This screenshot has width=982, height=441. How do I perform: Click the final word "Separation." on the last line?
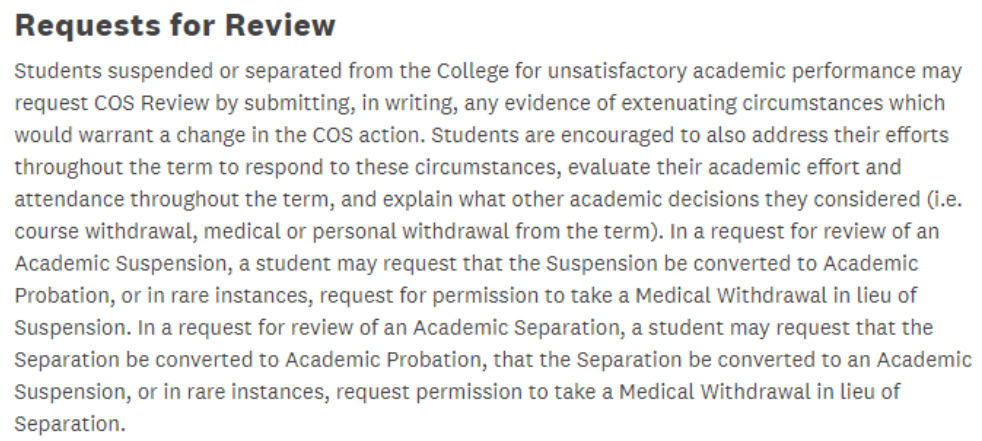pyautogui.click(x=70, y=423)
